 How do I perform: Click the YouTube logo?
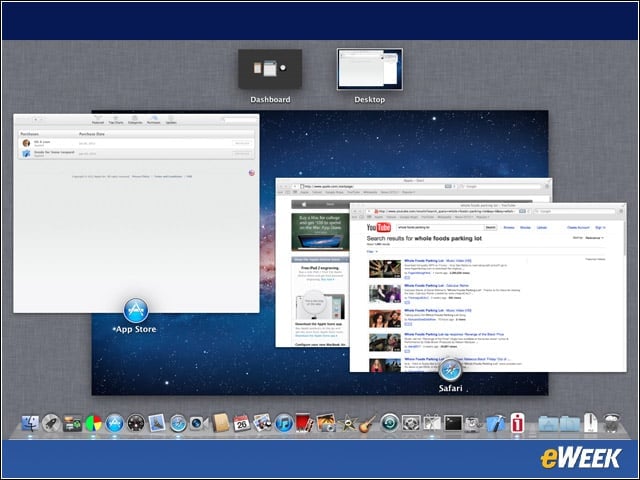[379, 227]
